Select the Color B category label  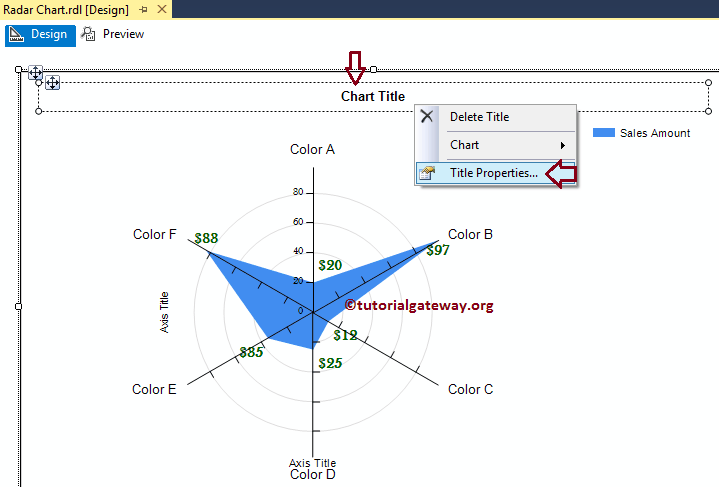pyautogui.click(x=470, y=234)
